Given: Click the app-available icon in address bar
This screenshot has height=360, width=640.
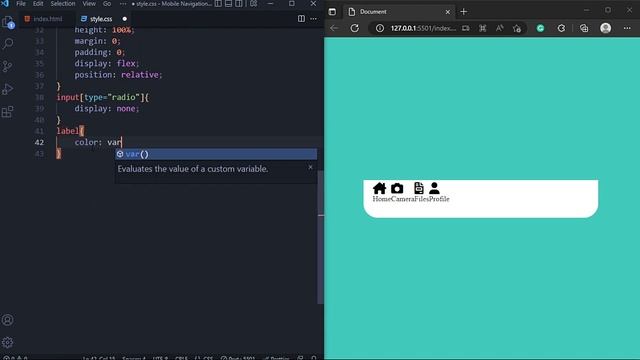Looking at the screenshot, I should (466, 28).
